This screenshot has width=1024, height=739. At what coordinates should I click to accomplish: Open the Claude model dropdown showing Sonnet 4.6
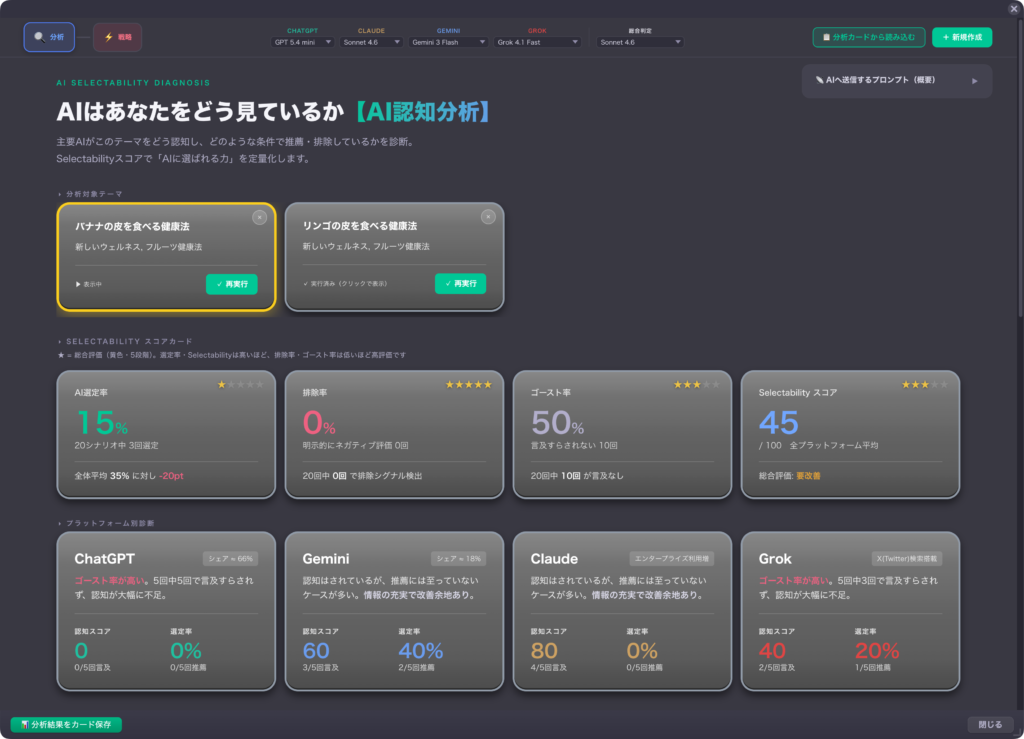(x=371, y=42)
